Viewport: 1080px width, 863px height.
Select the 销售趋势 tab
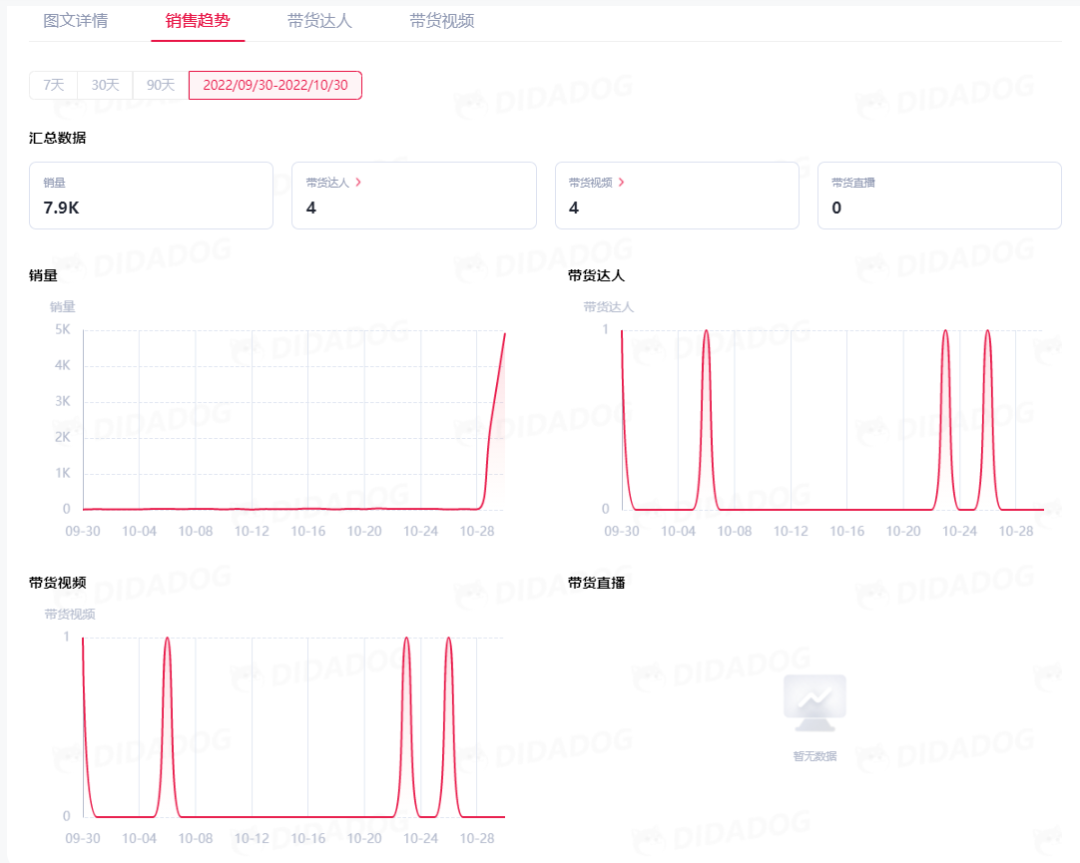pos(198,21)
